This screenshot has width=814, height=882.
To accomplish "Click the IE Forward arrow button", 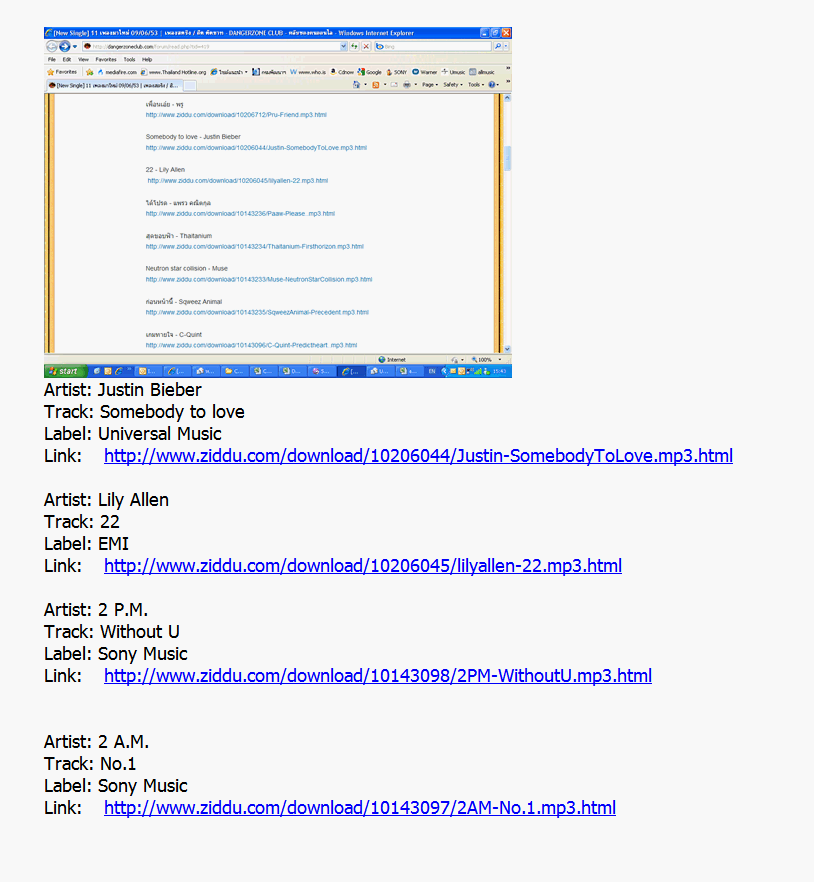I will (65, 47).
